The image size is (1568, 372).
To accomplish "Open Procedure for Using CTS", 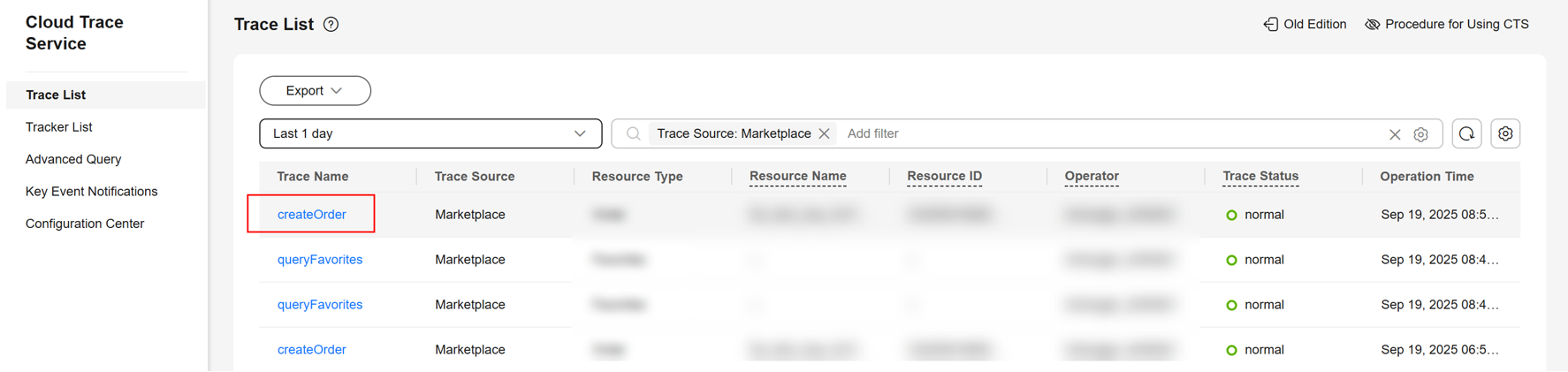I will click(1447, 25).
